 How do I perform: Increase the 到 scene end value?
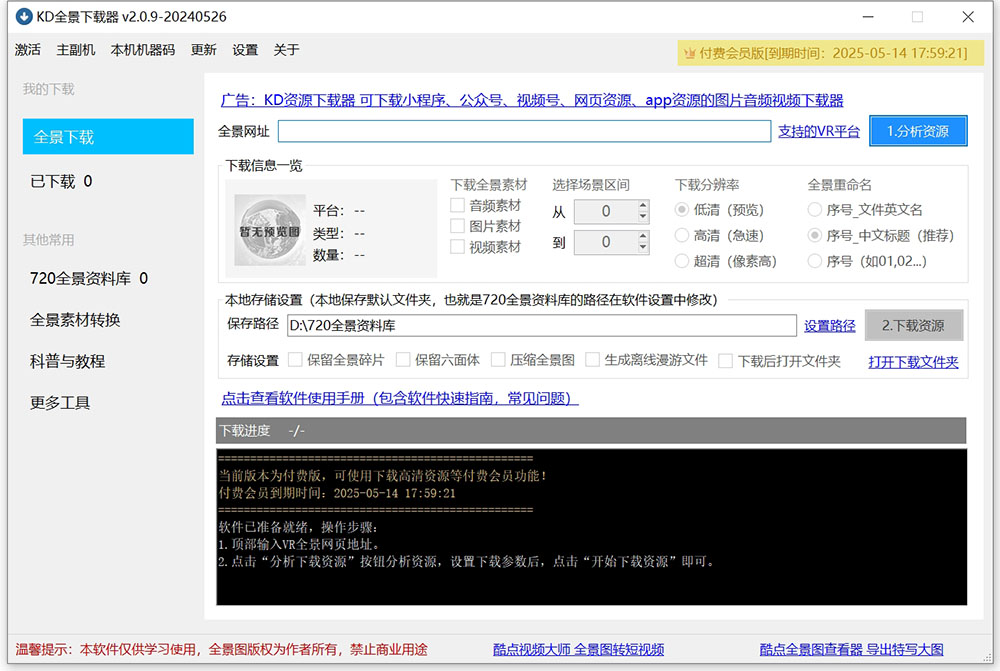[x=642, y=236]
